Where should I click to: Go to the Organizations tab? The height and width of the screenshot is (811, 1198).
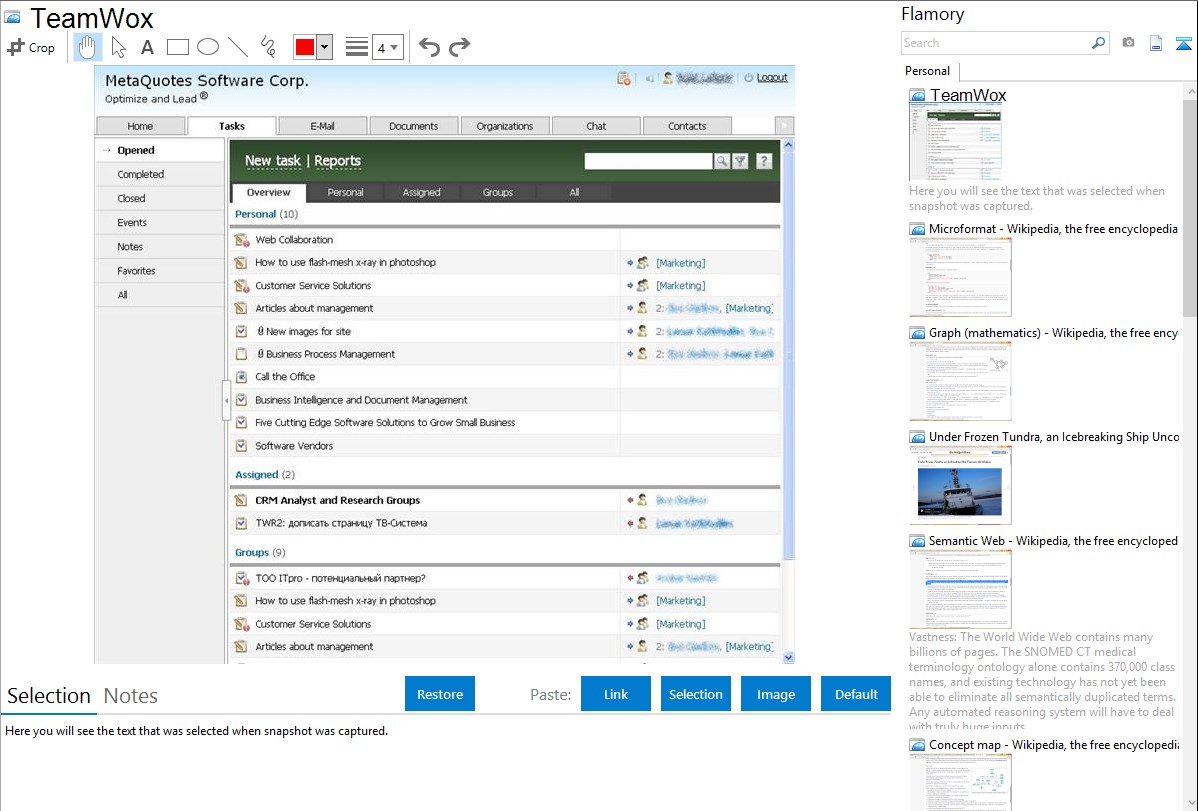pyautogui.click(x=505, y=126)
